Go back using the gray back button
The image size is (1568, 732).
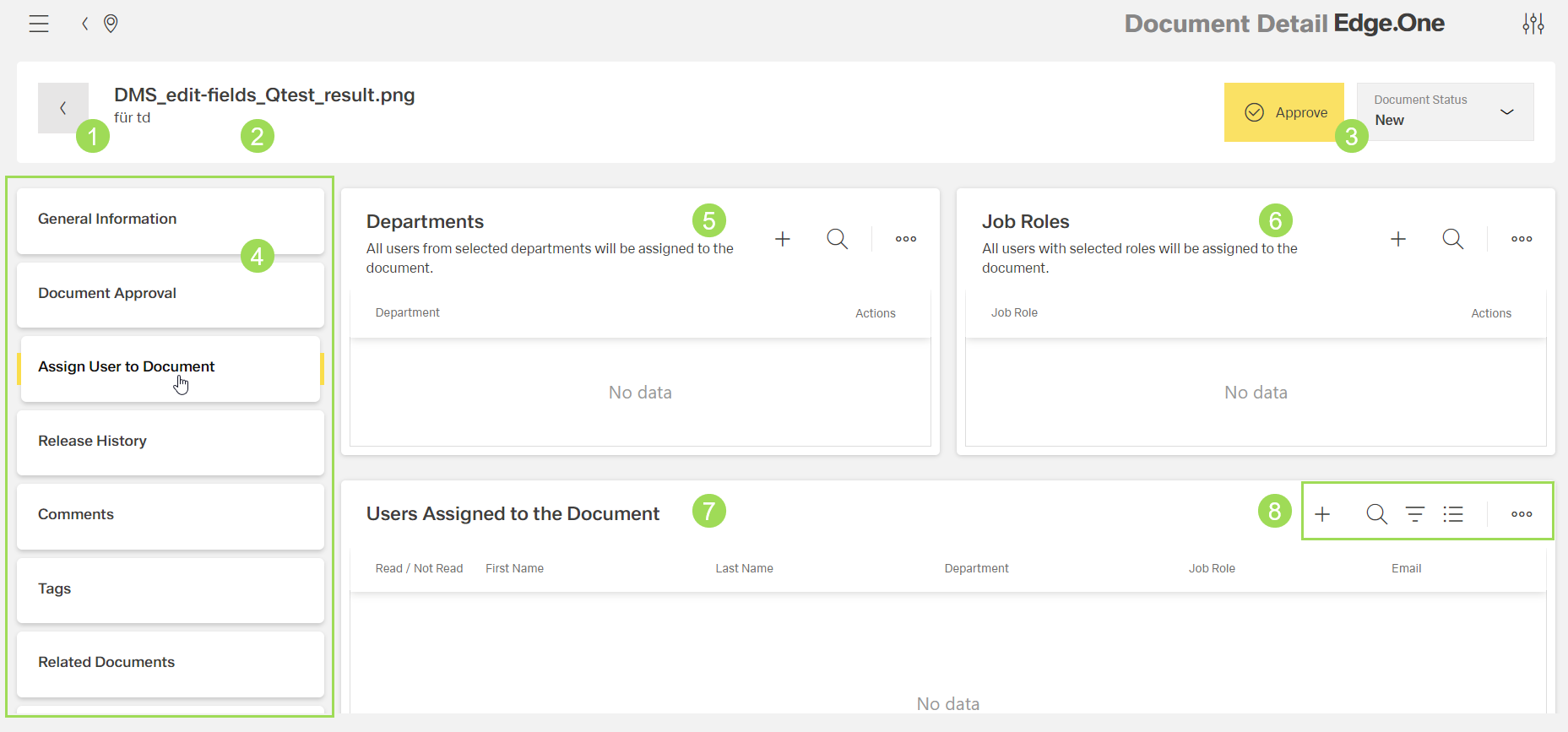coord(62,108)
